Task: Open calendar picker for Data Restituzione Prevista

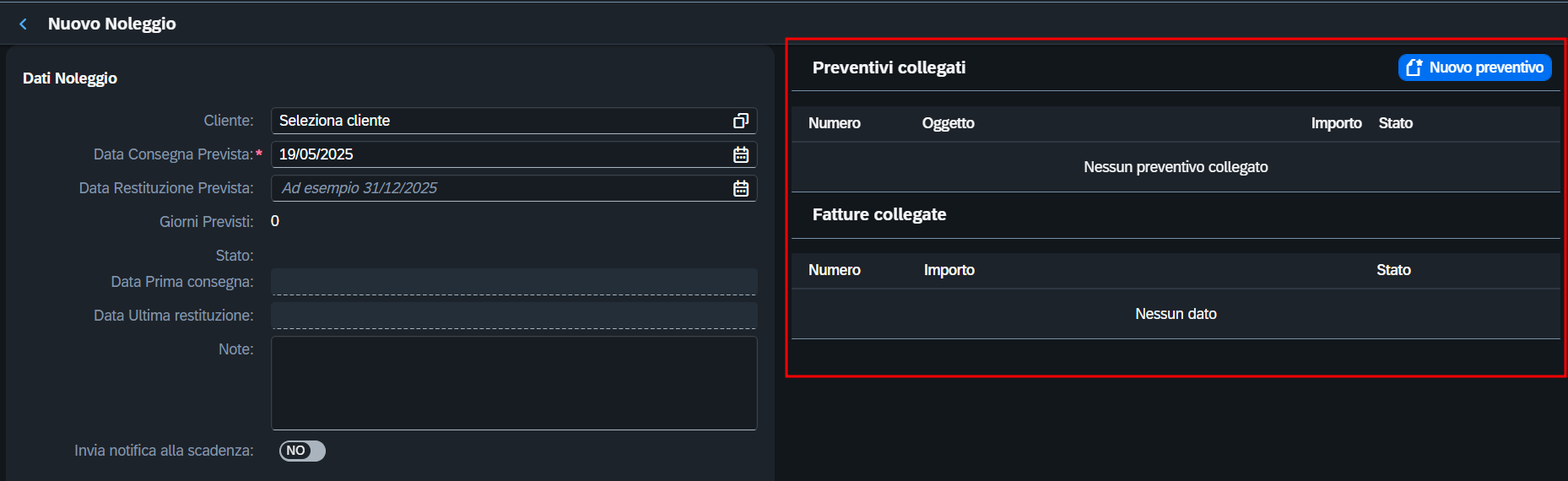Action: (741, 188)
